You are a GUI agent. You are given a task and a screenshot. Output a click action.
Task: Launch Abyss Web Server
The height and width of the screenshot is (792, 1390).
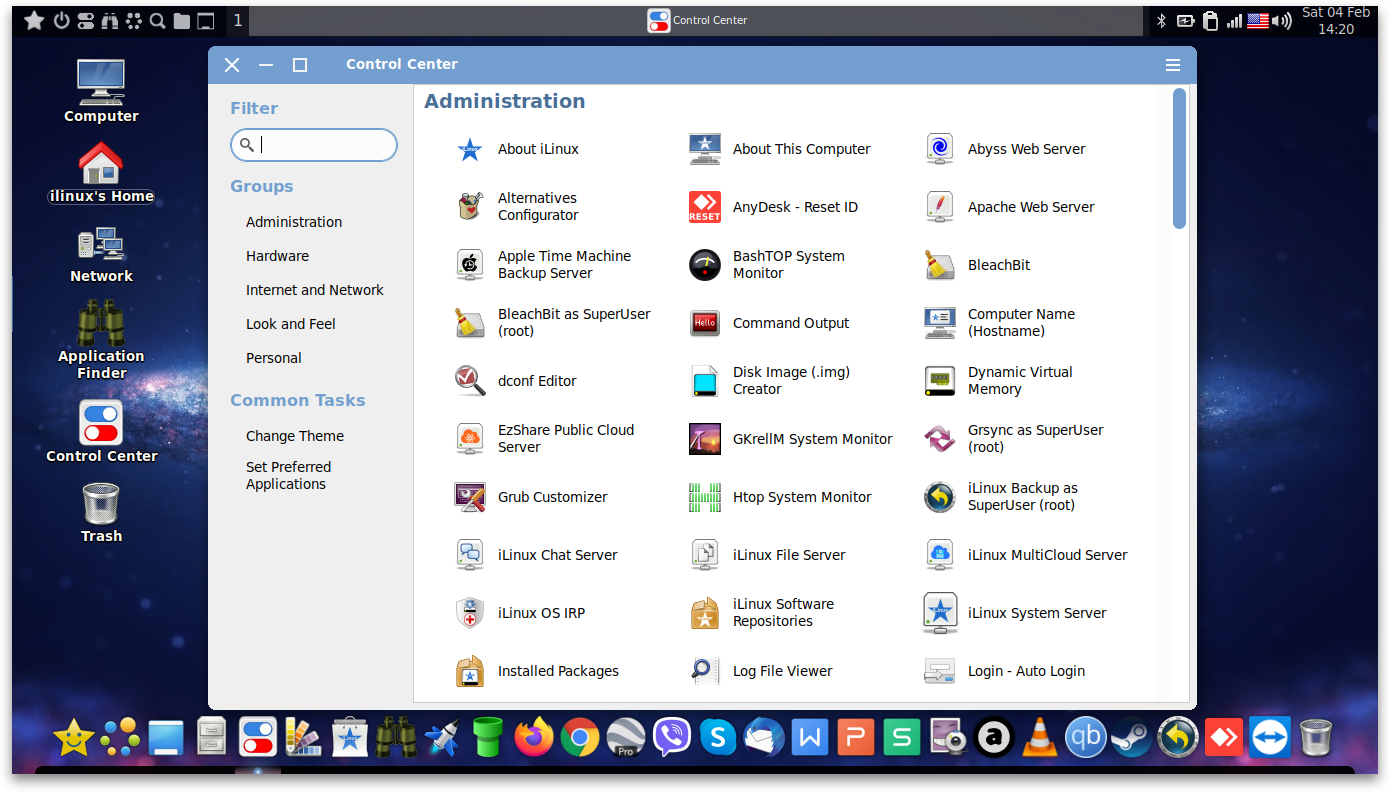click(x=1005, y=149)
